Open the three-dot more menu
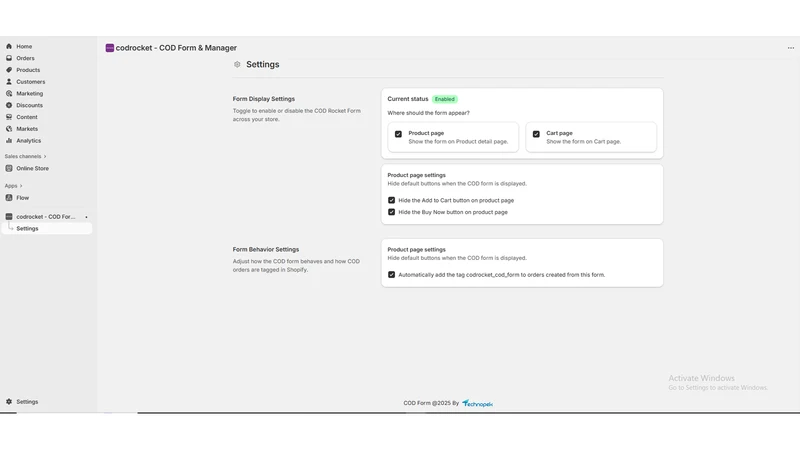Screen dimensions: 800x450 click(x=791, y=48)
